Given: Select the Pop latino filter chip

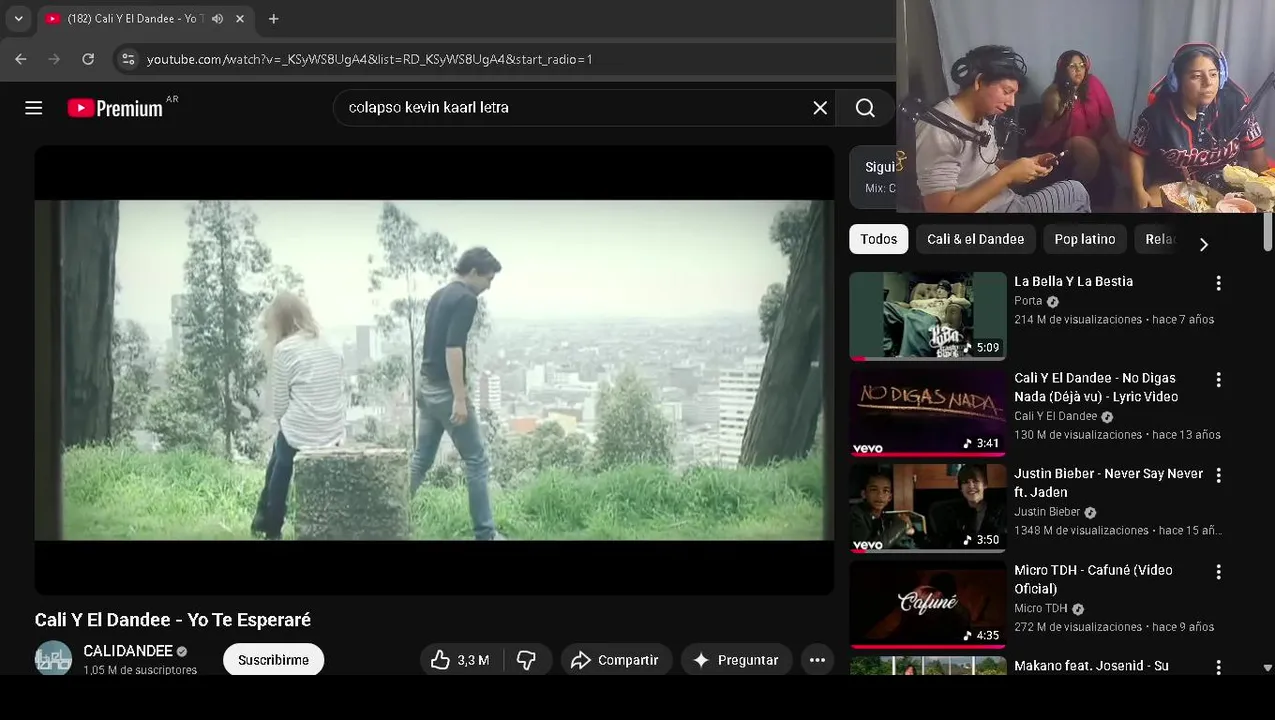Looking at the screenshot, I should (x=1084, y=239).
